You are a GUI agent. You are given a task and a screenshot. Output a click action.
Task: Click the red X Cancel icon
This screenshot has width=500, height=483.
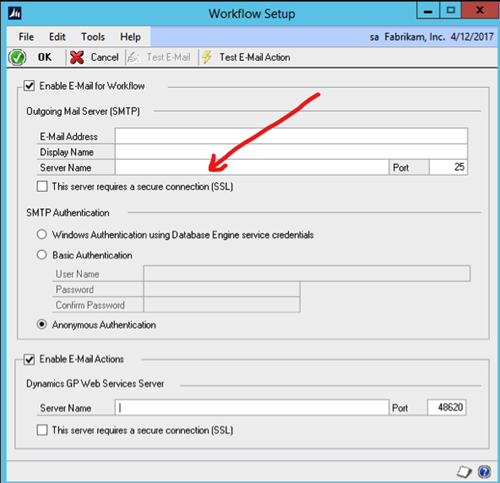[x=77, y=57]
